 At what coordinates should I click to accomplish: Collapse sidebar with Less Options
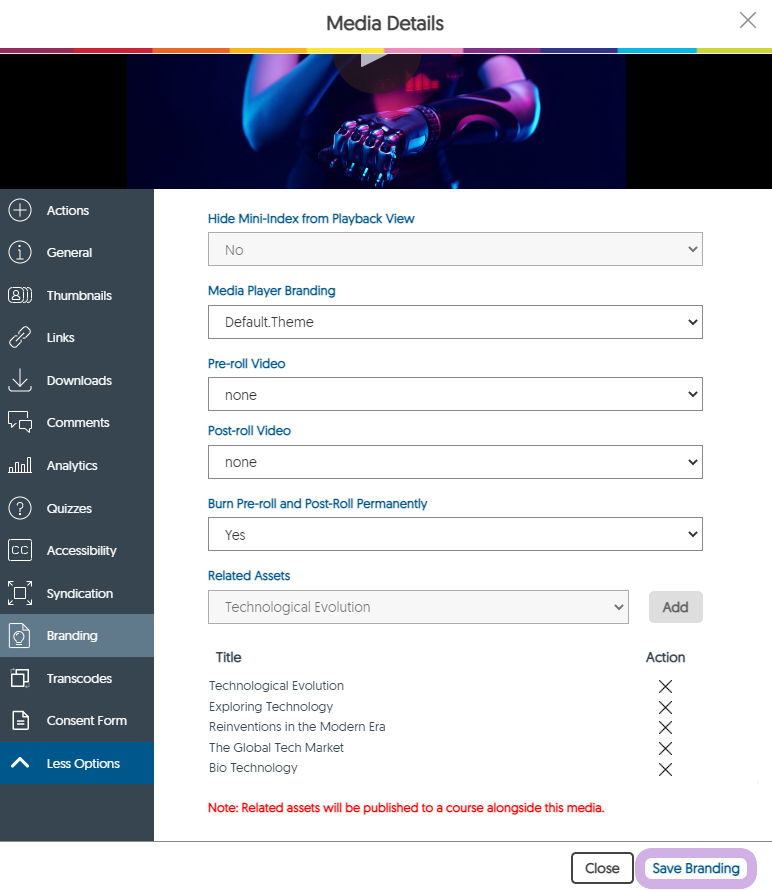pos(77,764)
